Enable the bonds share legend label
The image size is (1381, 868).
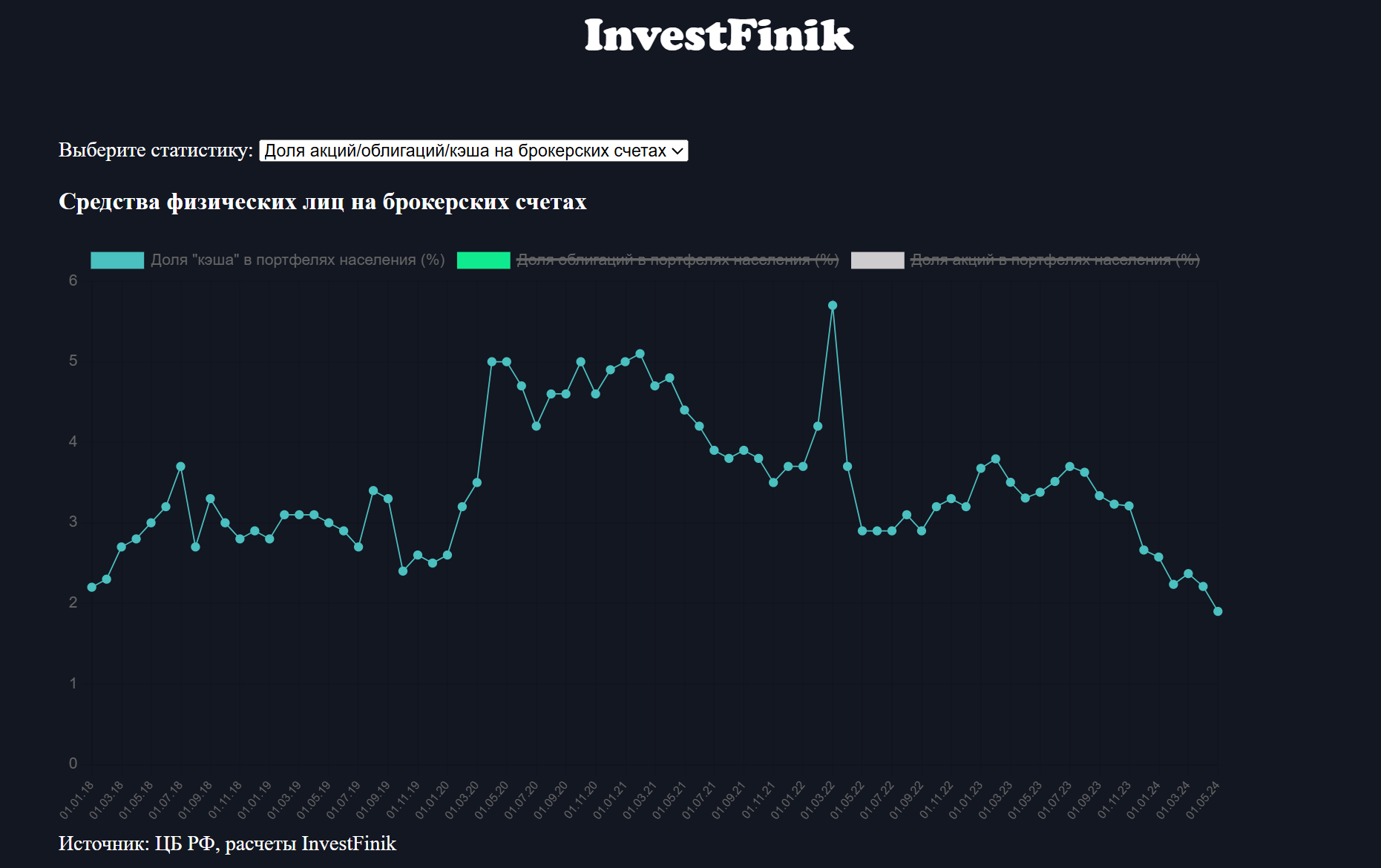coord(677,260)
